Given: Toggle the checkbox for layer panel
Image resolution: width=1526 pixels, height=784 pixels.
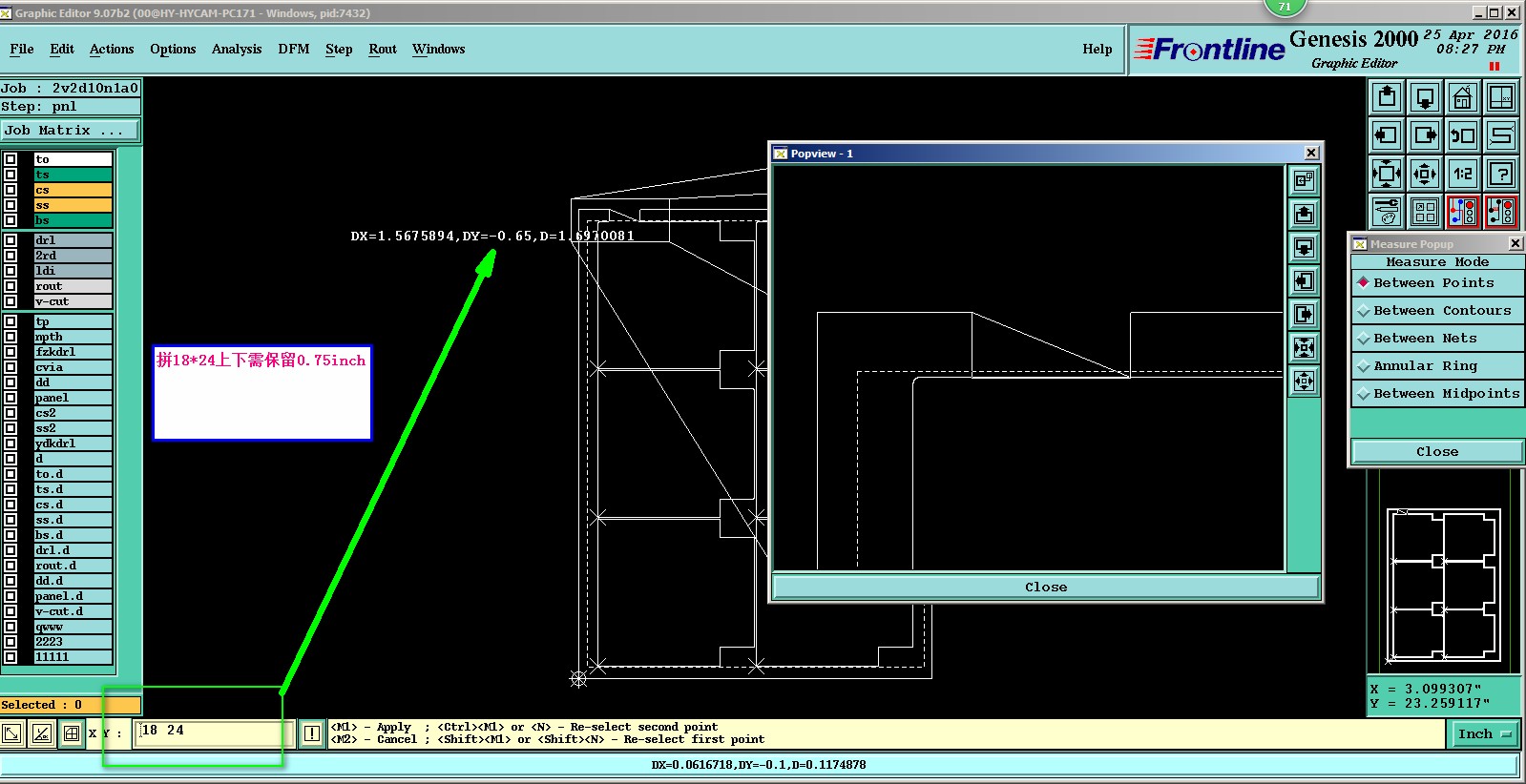Looking at the screenshot, I should [10, 398].
